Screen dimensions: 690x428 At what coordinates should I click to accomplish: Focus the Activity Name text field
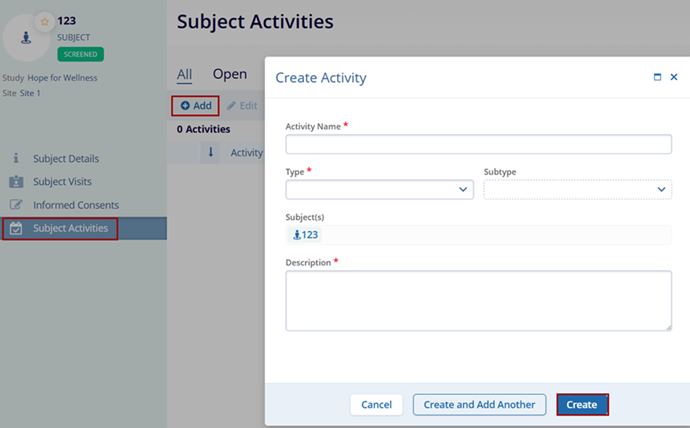coord(478,144)
